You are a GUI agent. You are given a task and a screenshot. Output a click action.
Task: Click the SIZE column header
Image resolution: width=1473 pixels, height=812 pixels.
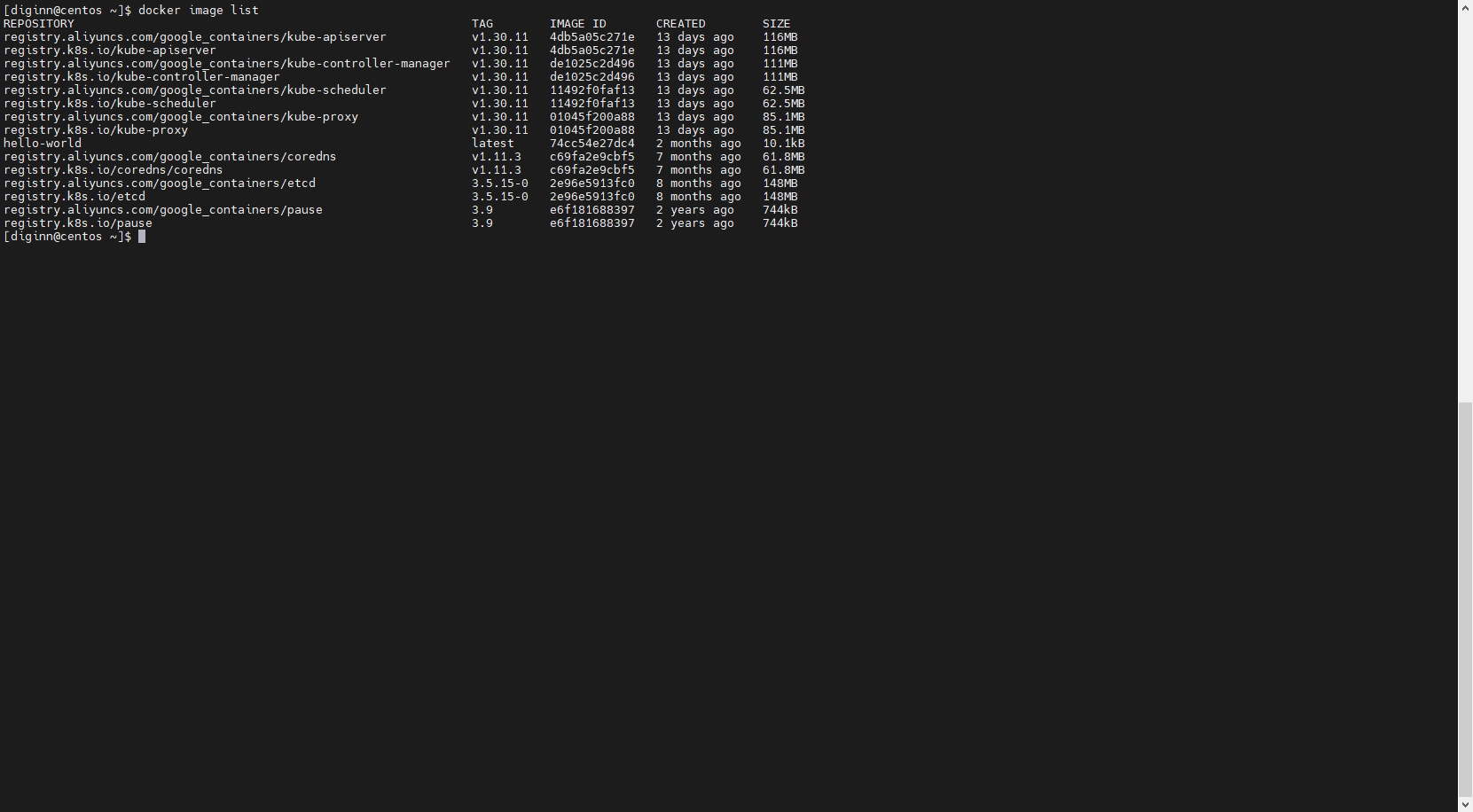(776, 24)
